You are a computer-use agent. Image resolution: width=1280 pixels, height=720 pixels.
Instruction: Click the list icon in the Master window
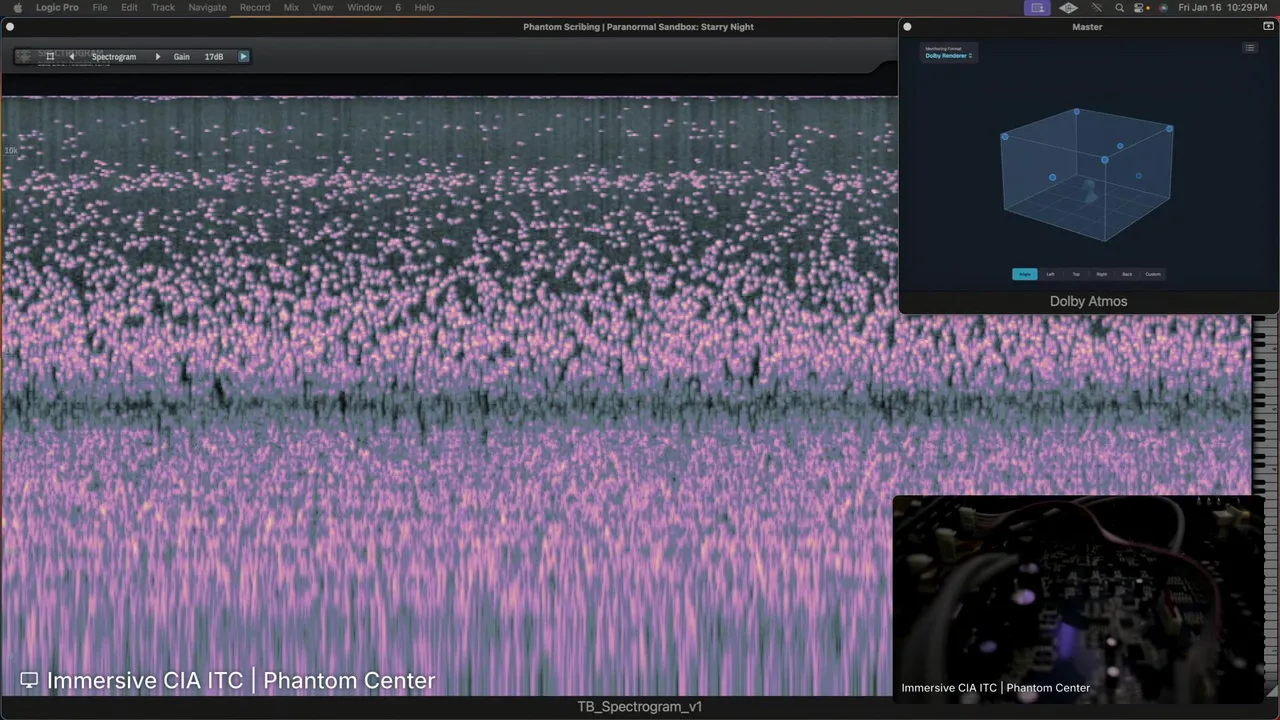(1249, 48)
